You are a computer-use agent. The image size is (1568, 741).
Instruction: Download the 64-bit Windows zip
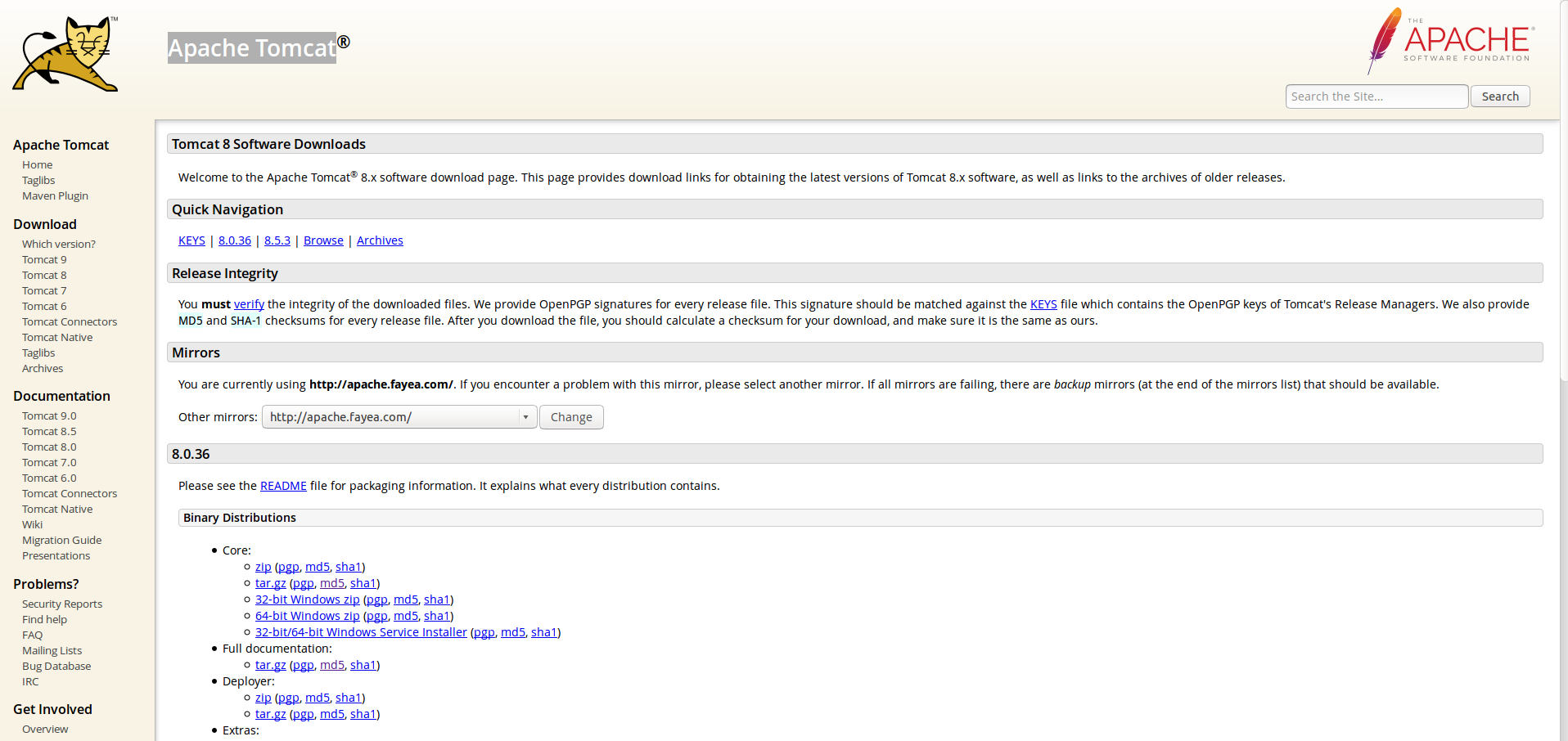[307, 616]
